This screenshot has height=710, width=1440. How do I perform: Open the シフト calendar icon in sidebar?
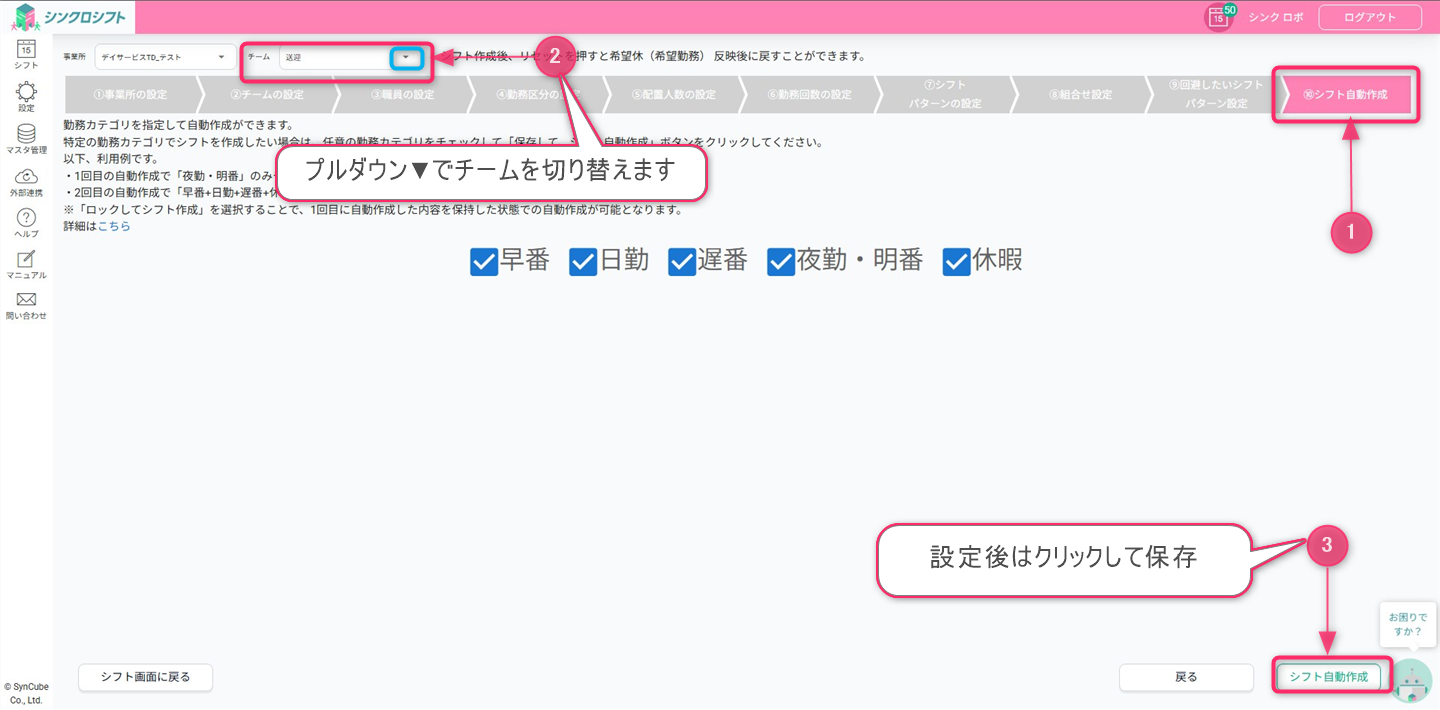tap(26, 50)
